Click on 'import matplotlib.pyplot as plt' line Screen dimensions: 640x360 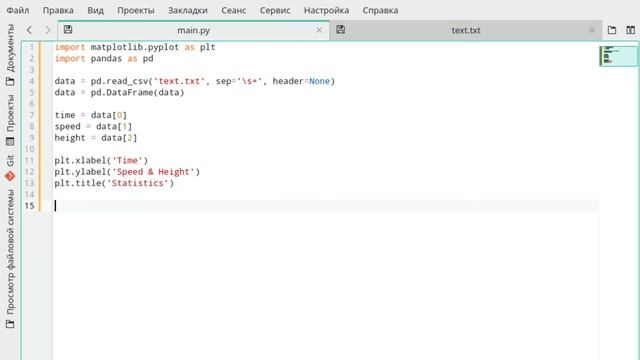point(135,47)
